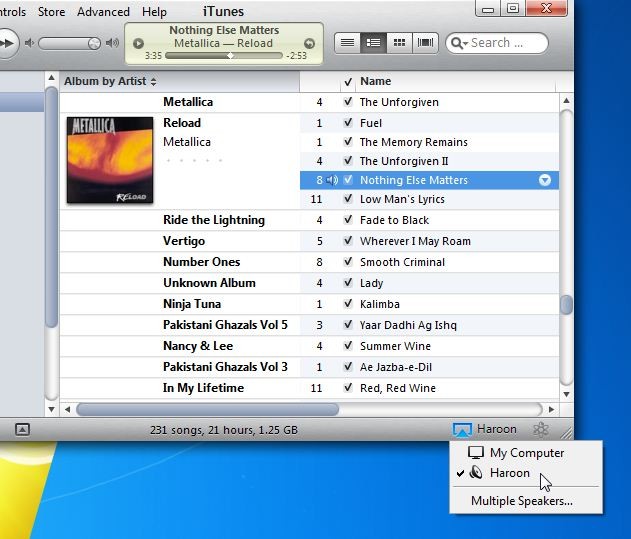Open the Advanced menu

[x=103, y=12]
